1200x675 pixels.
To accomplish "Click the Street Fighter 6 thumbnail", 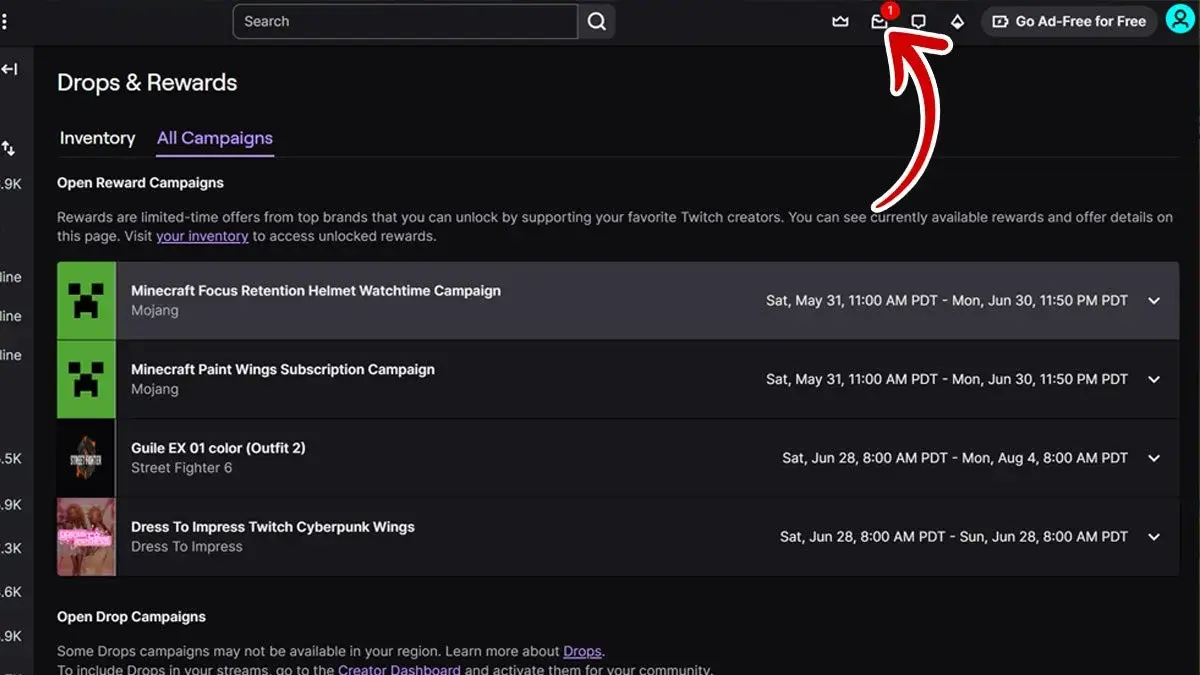I will pos(86,458).
